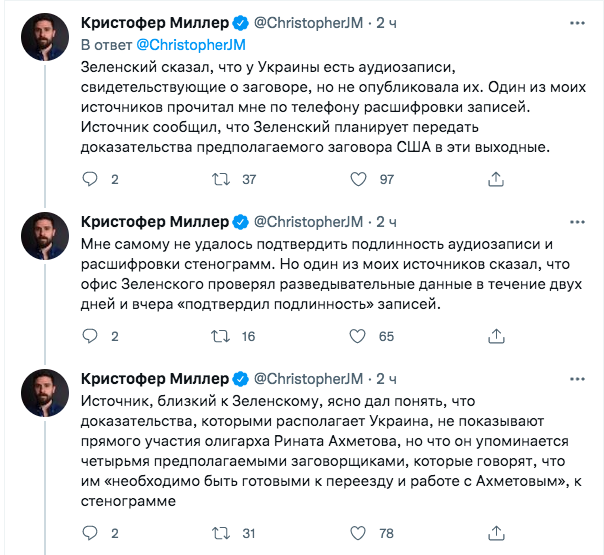Share the first tweet
Viewport: 604px width, 555px height.
493,179
